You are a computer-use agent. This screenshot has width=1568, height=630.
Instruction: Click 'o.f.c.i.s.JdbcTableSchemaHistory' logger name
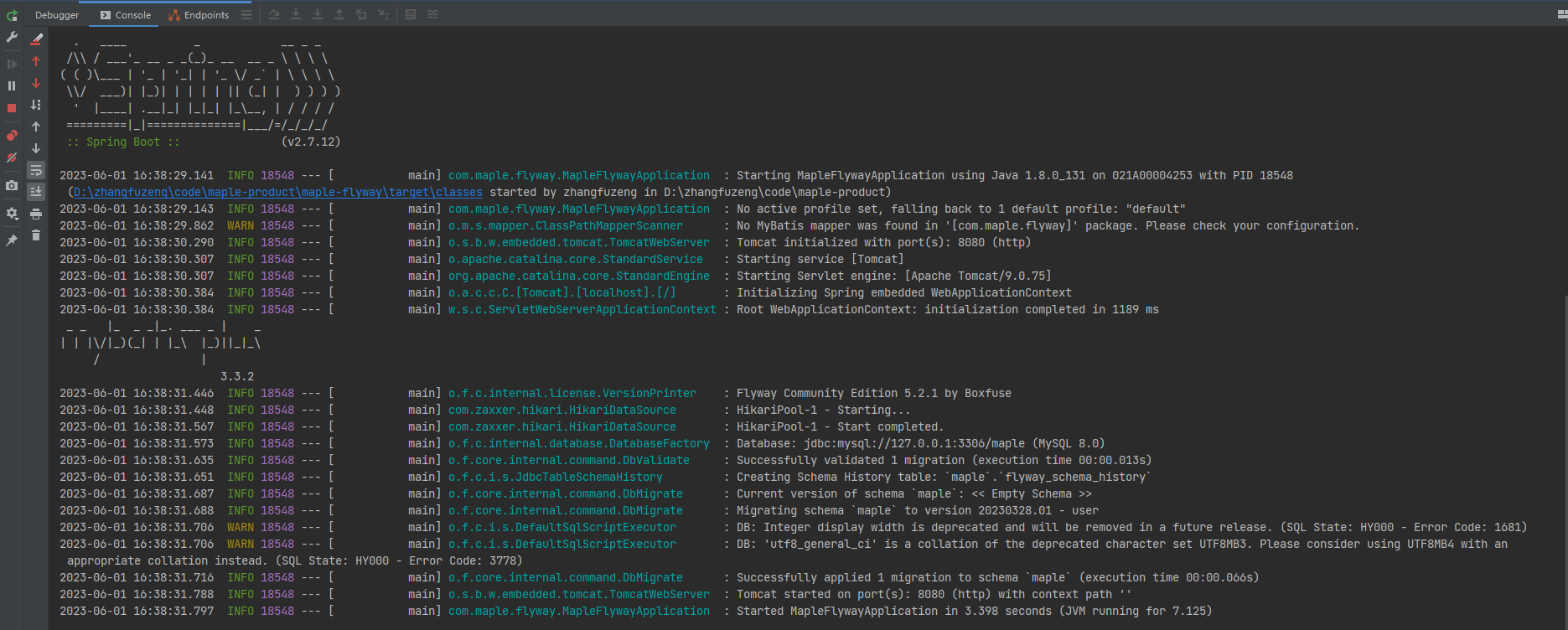coord(556,477)
